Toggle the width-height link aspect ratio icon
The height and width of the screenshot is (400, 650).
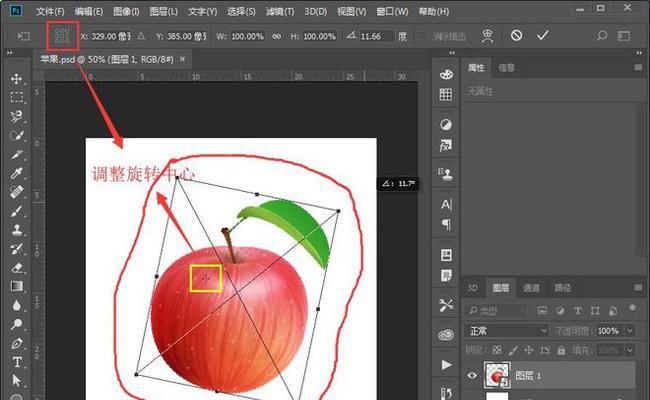(x=276, y=36)
